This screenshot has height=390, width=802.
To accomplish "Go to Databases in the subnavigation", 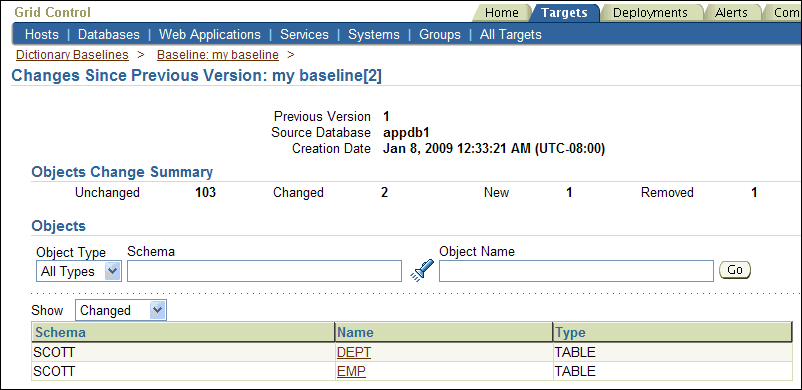I will pos(108,34).
